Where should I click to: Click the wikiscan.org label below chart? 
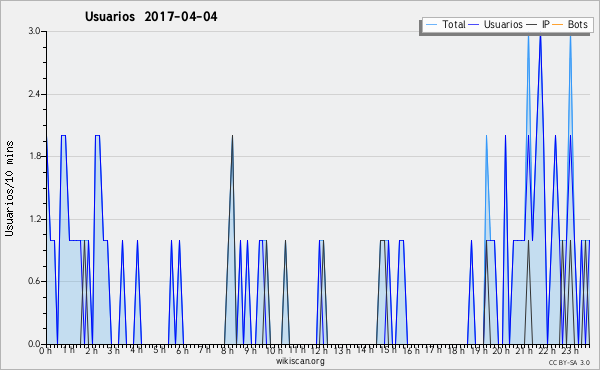coord(300,361)
